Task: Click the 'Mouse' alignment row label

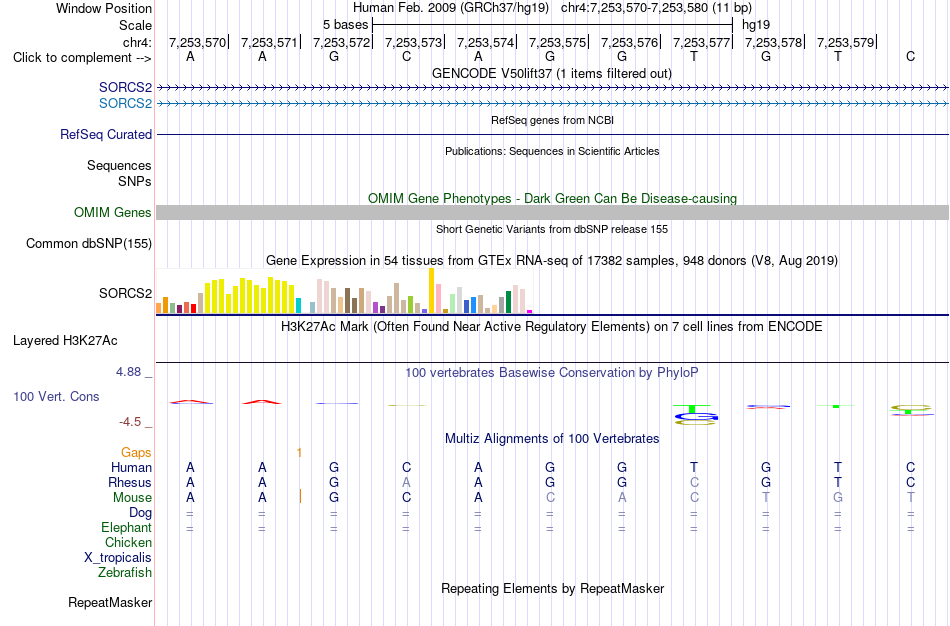Action: (132, 498)
